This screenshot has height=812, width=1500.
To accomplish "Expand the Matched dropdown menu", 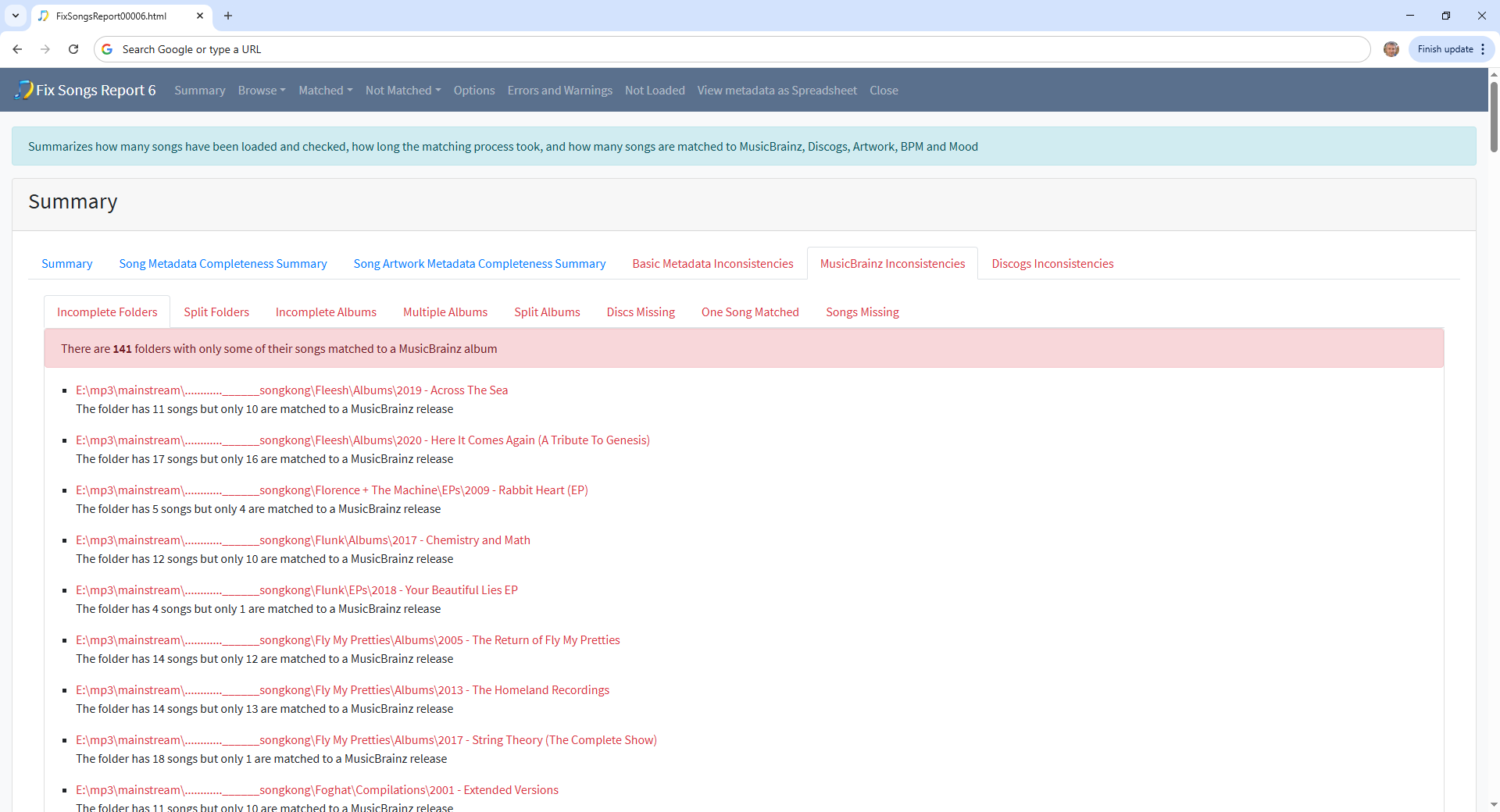I will pos(325,91).
